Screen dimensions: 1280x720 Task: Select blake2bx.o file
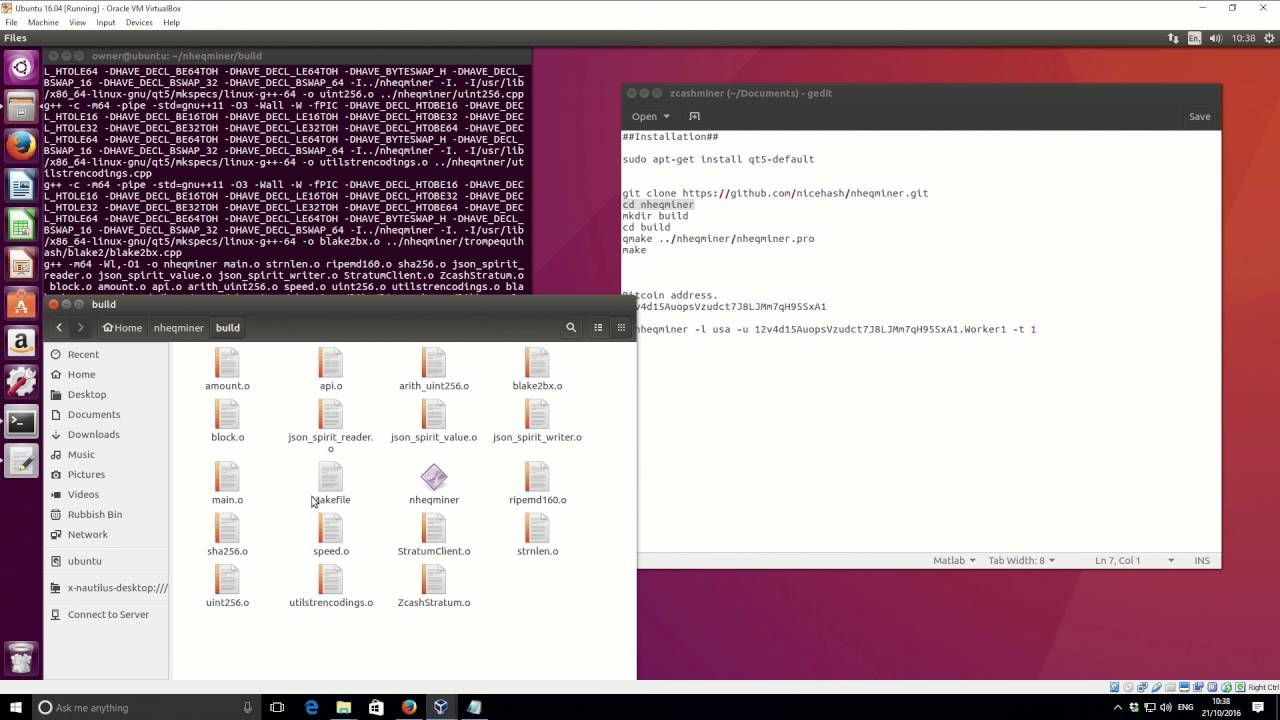click(x=537, y=370)
